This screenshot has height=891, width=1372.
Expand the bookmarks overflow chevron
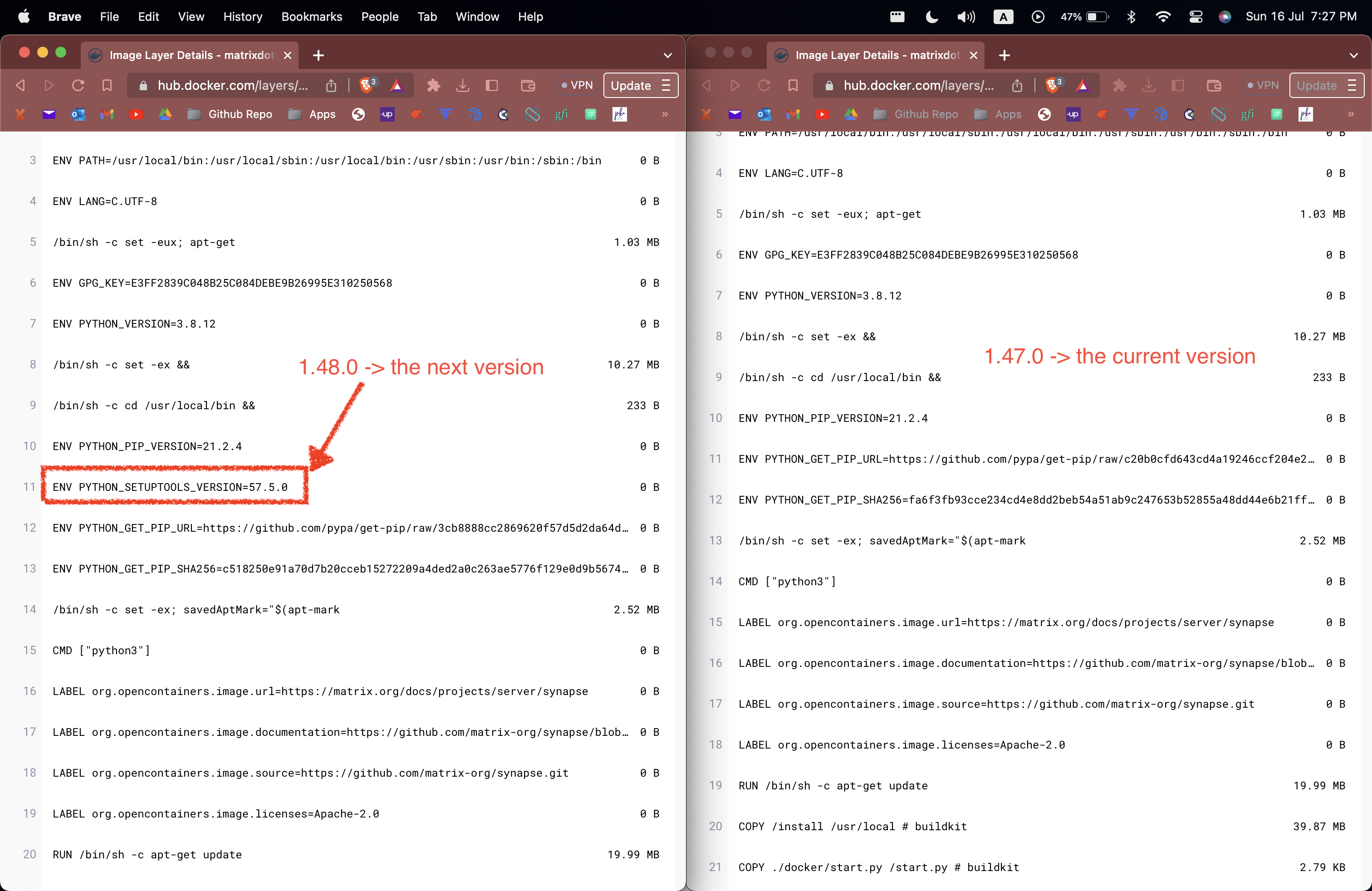(x=665, y=114)
